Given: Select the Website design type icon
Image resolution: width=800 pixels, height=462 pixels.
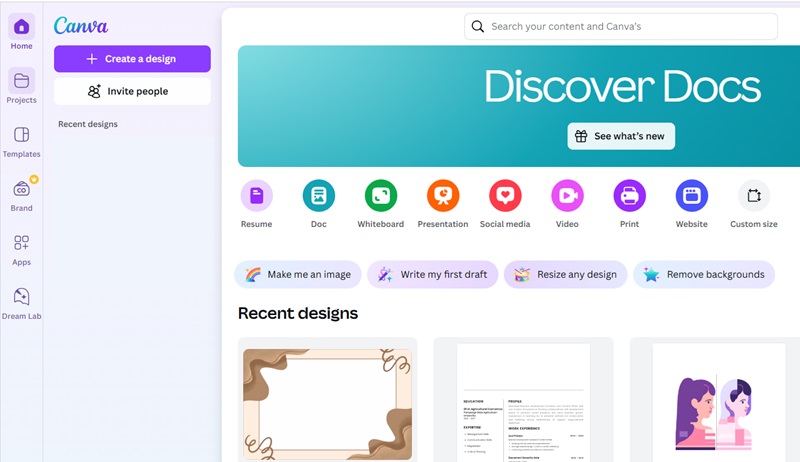Looking at the screenshot, I should (692, 195).
